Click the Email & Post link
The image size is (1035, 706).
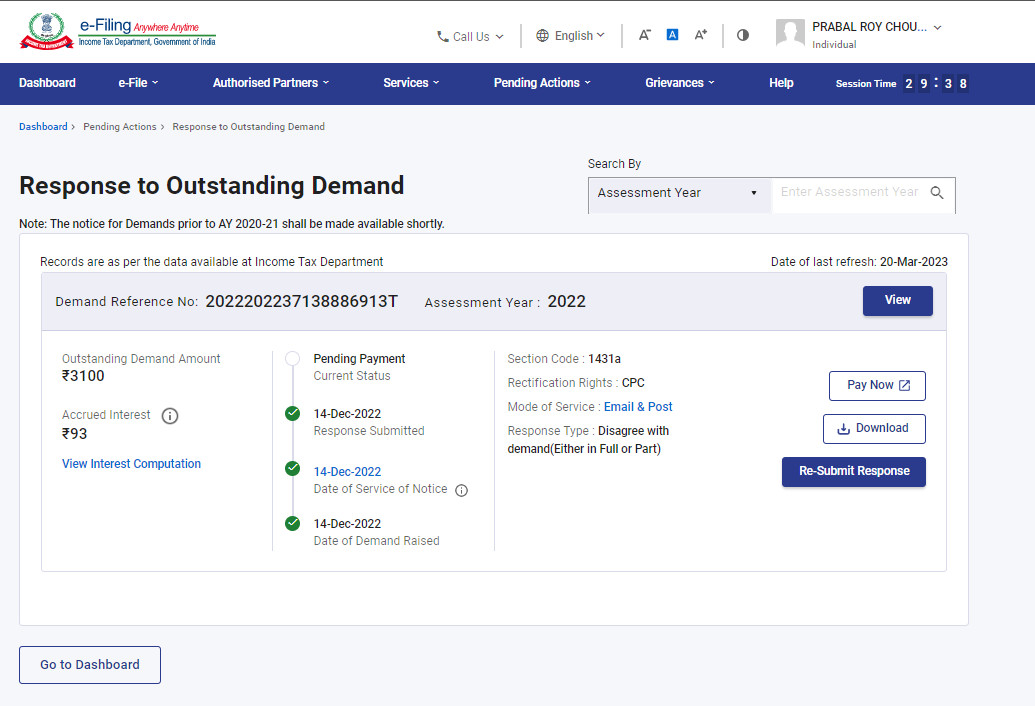click(x=638, y=407)
